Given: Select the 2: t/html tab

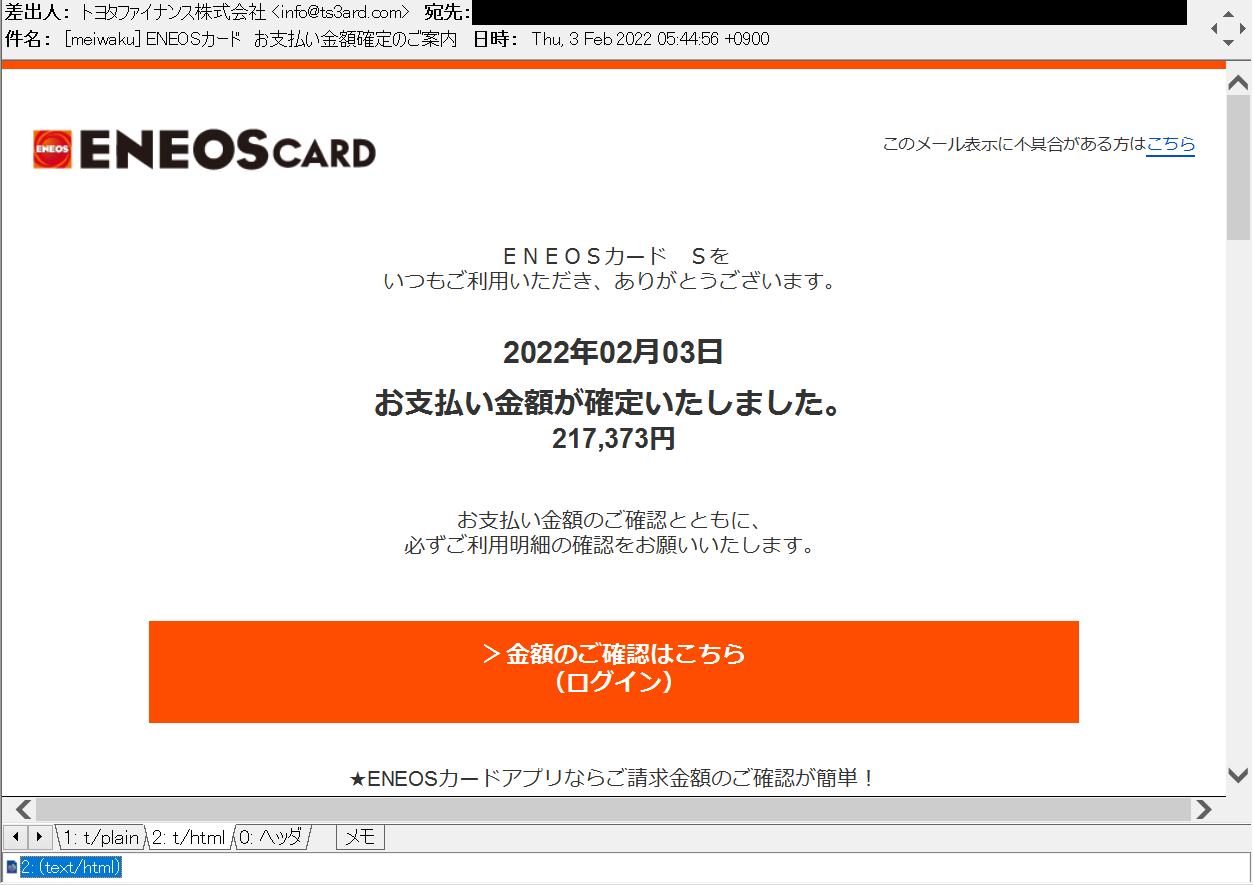Looking at the screenshot, I should pos(189,837).
